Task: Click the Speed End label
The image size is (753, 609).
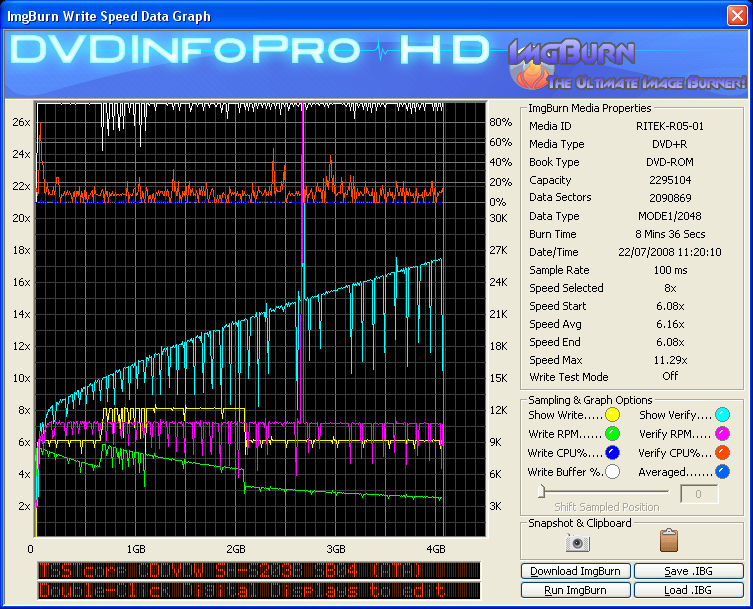Action: tap(555, 342)
